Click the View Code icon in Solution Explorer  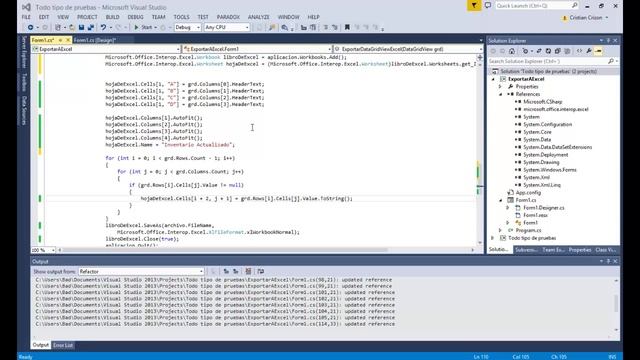(579, 51)
